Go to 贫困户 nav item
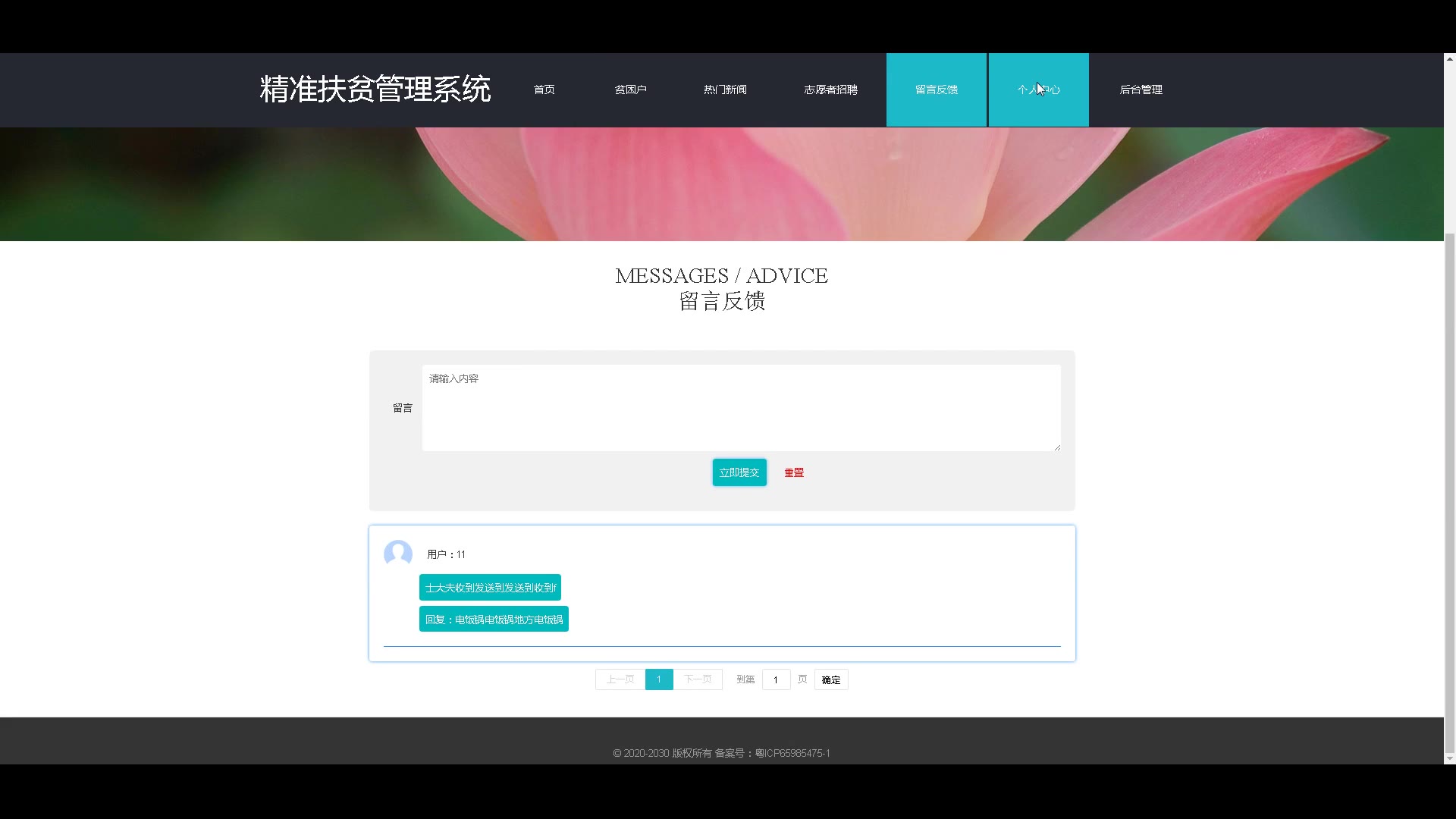1456x819 pixels. (630, 89)
